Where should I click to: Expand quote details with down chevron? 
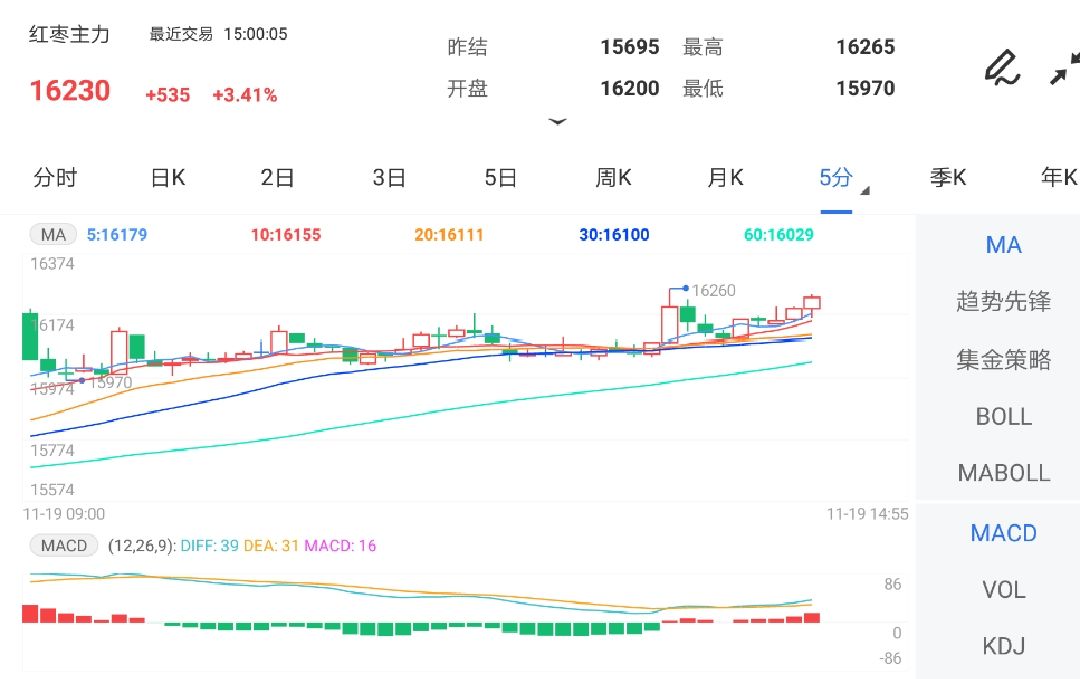coord(557,122)
